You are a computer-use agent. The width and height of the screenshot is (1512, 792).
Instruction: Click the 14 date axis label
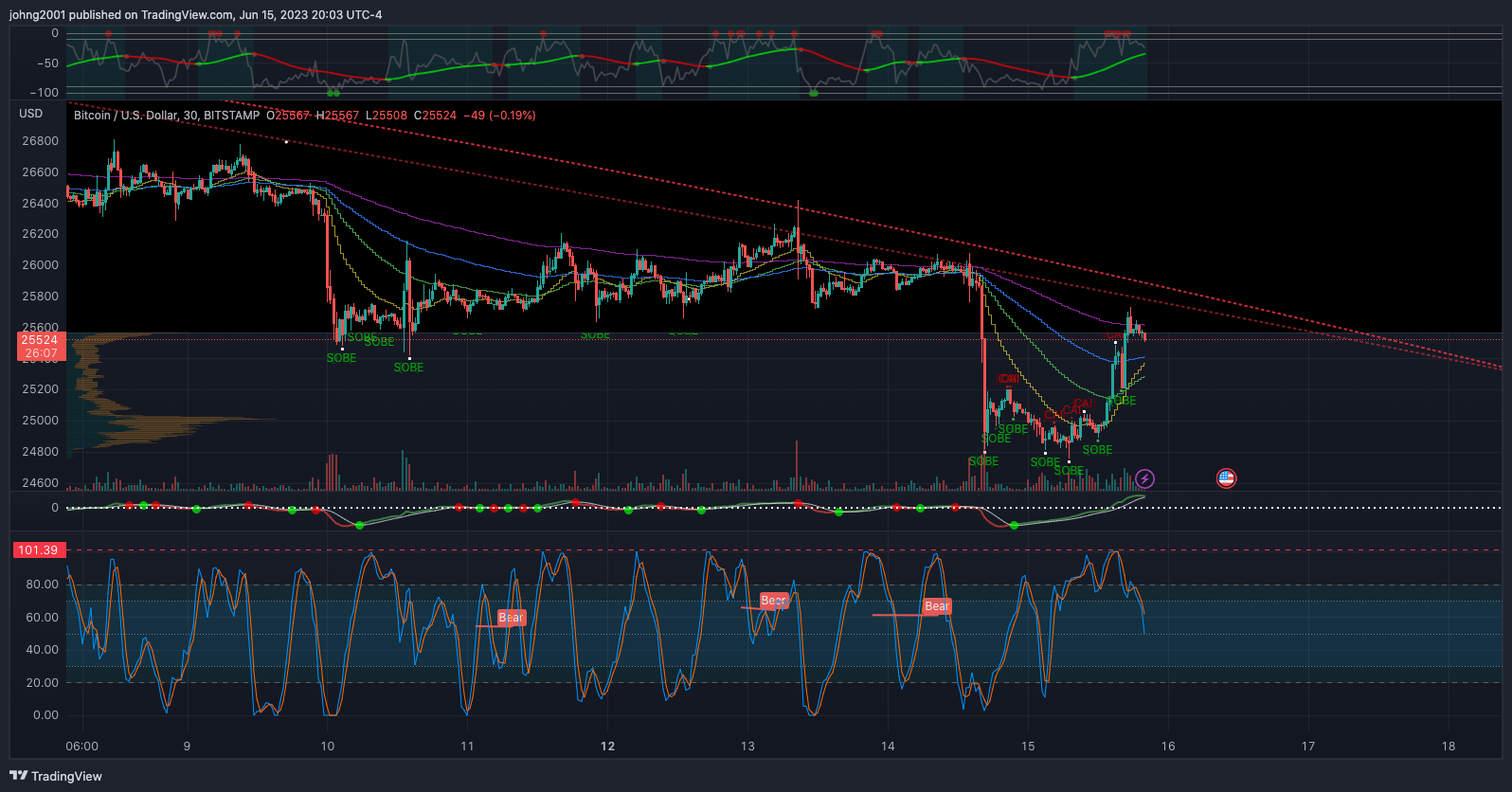click(888, 747)
